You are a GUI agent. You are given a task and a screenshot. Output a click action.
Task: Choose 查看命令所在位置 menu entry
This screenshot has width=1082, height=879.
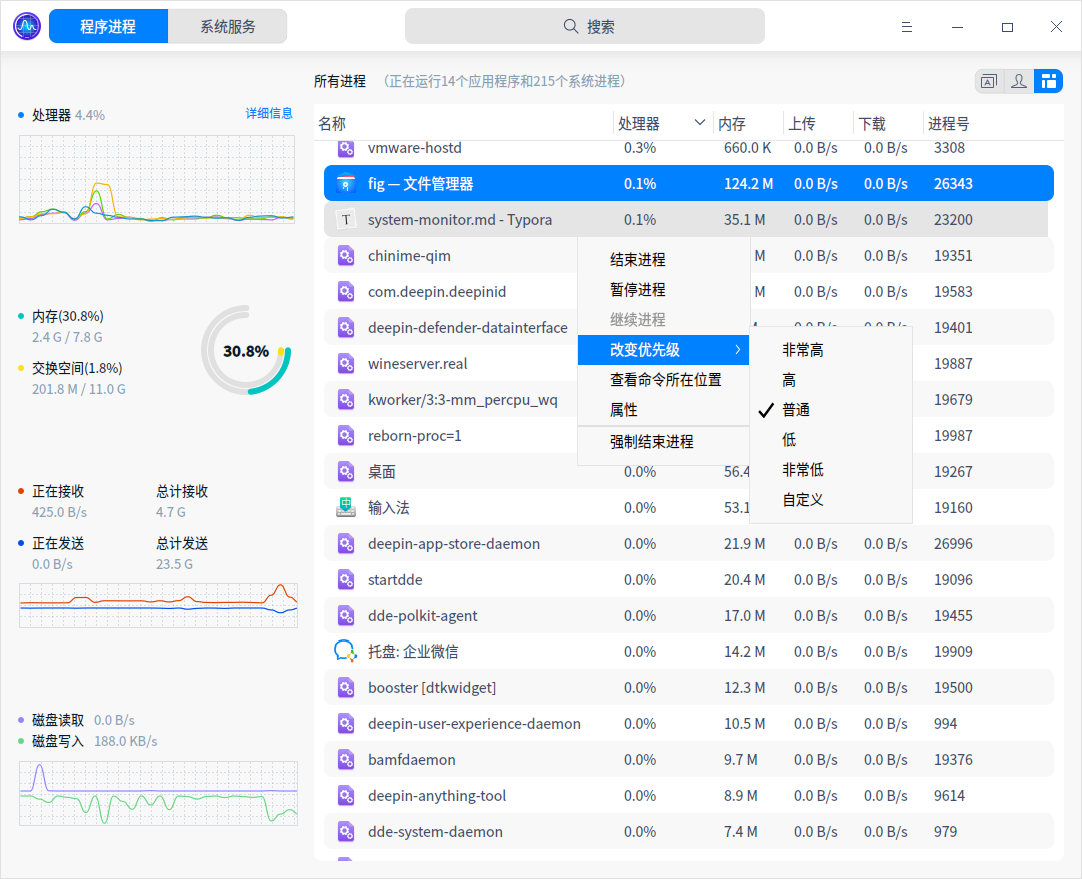click(663, 379)
